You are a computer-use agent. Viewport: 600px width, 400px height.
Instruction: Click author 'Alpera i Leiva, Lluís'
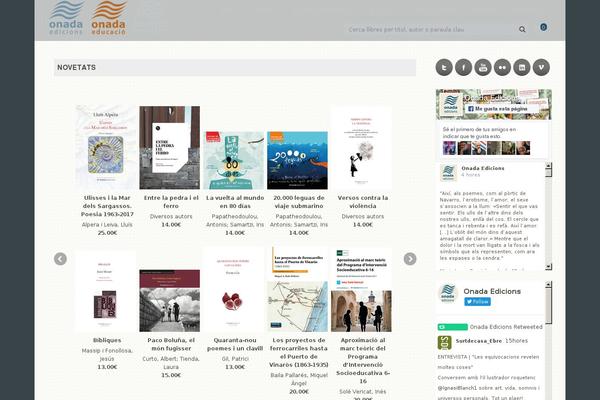[x=107, y=225]
